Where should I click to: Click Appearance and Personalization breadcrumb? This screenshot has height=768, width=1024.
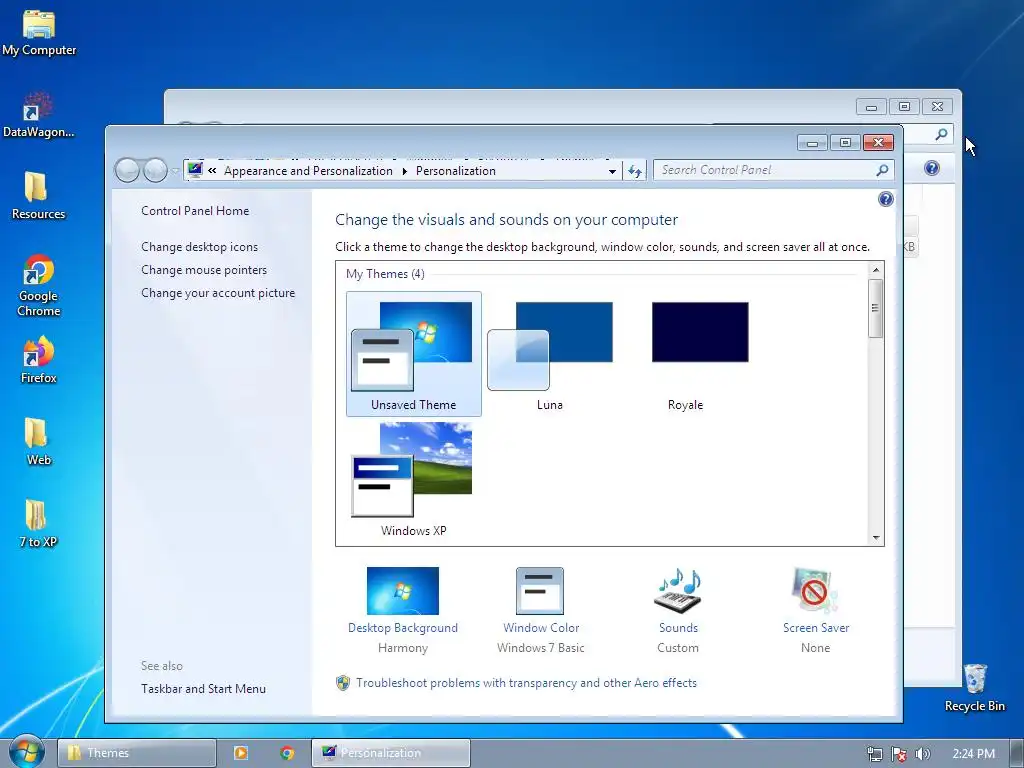click(308, 170)
